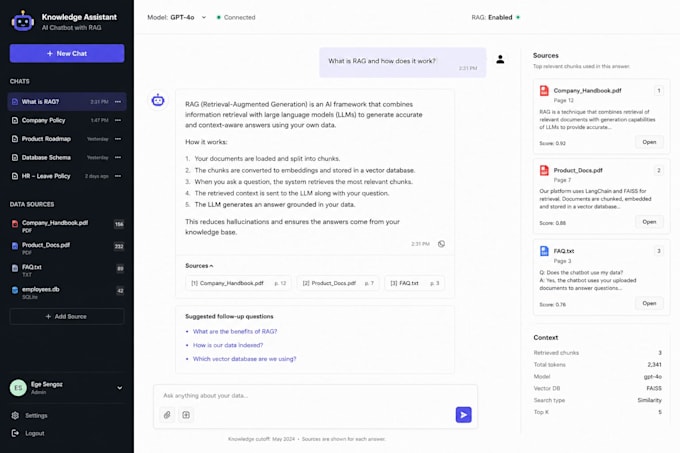
Task: Click the 232 chunk count badge
Action: pos(119,246)
